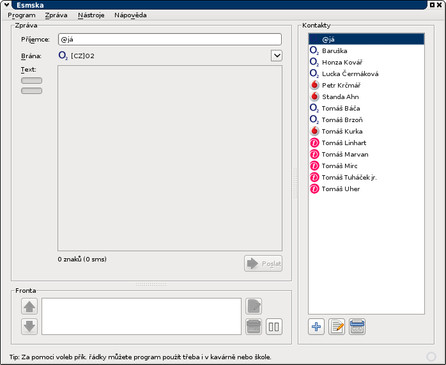The image size is (446, 365).
Task: Select contact Tomáš Linhart
Action: 366,143
